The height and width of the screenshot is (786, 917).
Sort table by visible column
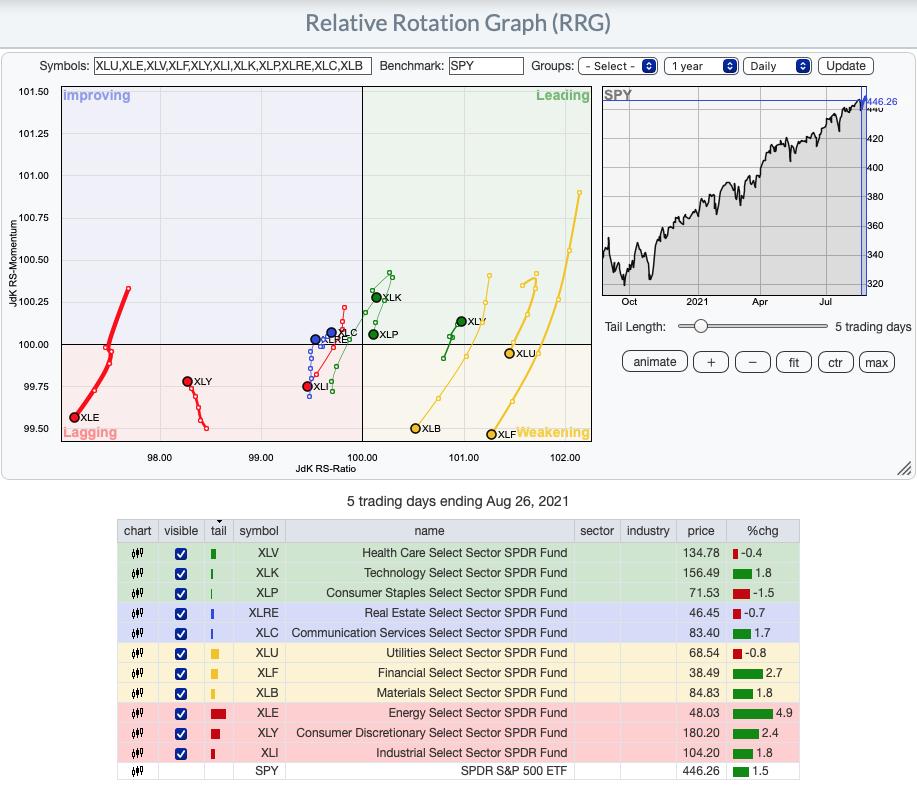pos(181,530)
